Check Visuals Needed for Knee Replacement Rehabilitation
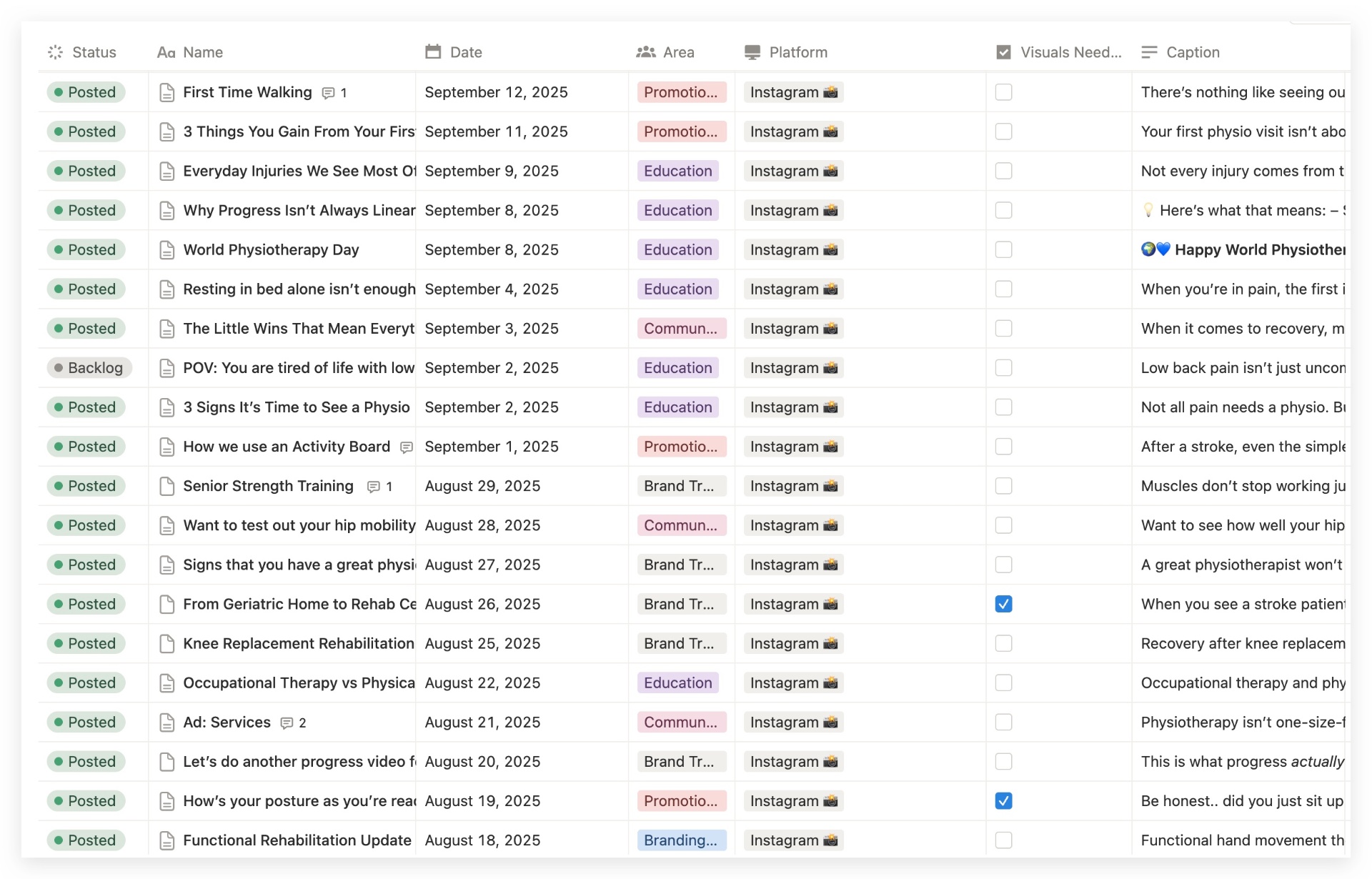The height and width of the screenshot is (879, 1372). point(1003,643)
